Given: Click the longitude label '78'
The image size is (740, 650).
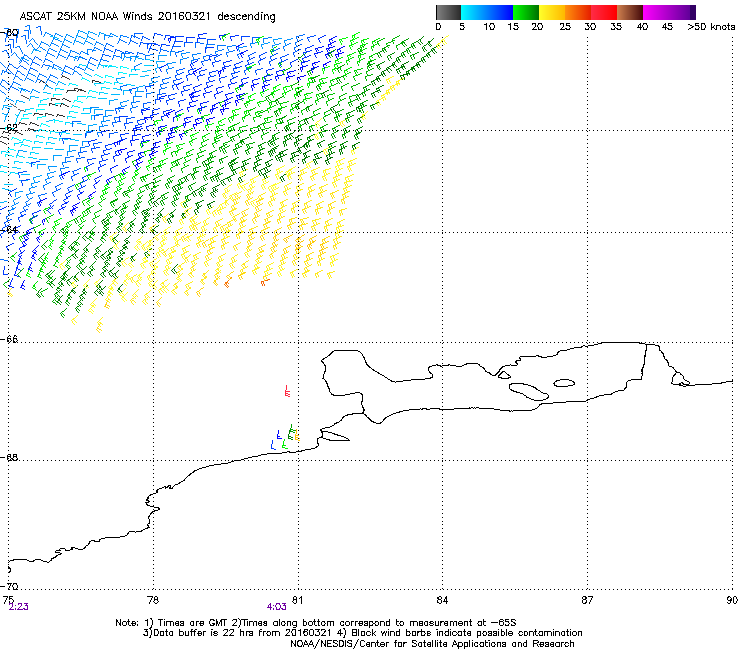Looking at the screenshot, I should [153, 600].
